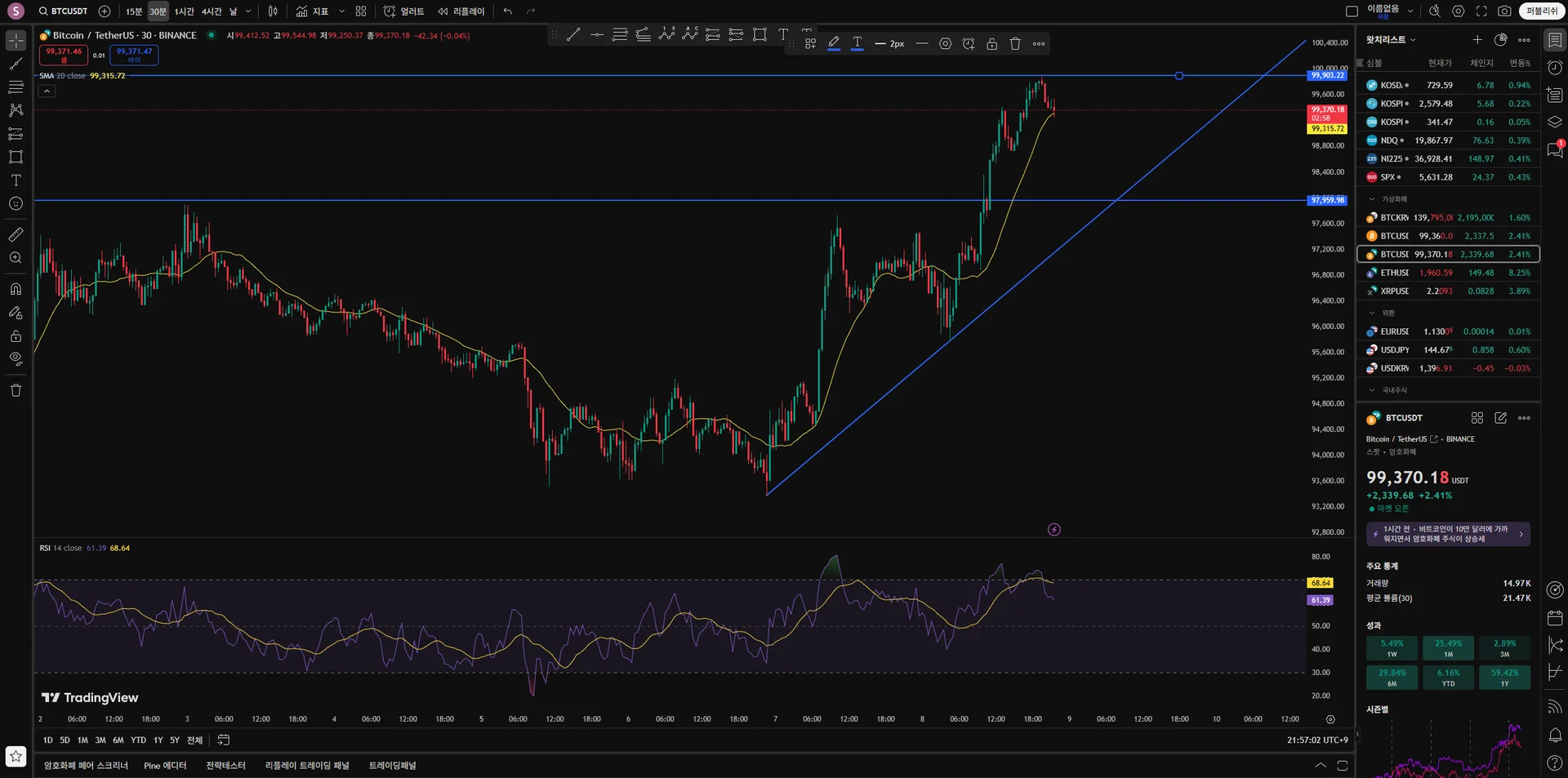Delete selected line via floating toolbar trash
Image resolution: width=1568 pixels, height=778 pixels.
tap(1015, 44)
